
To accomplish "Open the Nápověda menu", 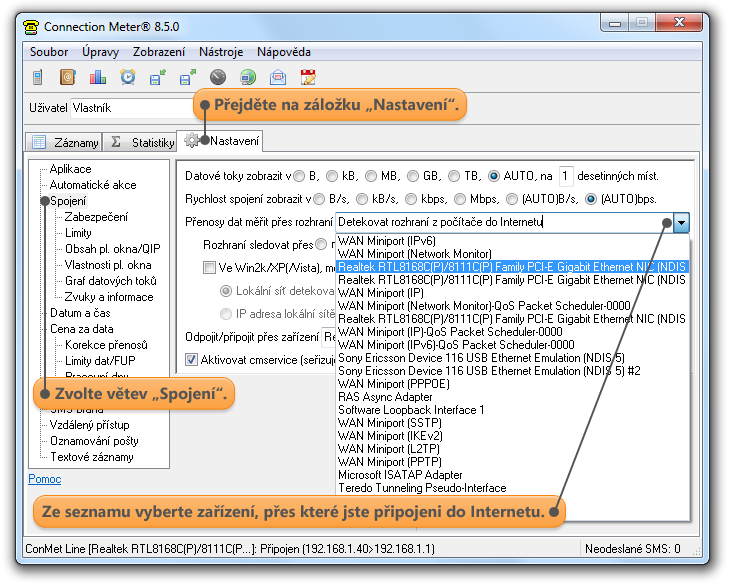I will tap(283, 52).
